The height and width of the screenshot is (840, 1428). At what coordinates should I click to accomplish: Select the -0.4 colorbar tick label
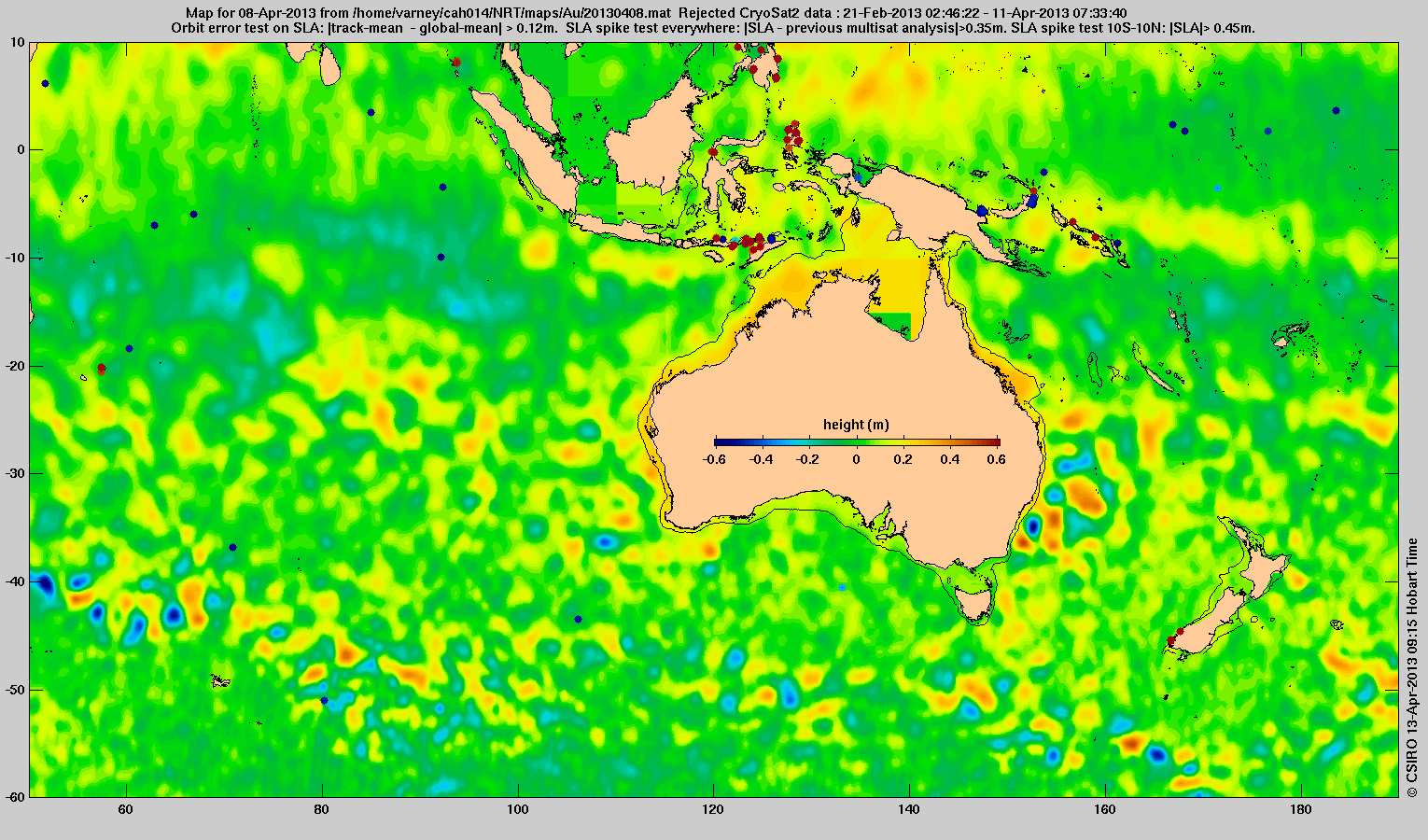pos(762,459)
